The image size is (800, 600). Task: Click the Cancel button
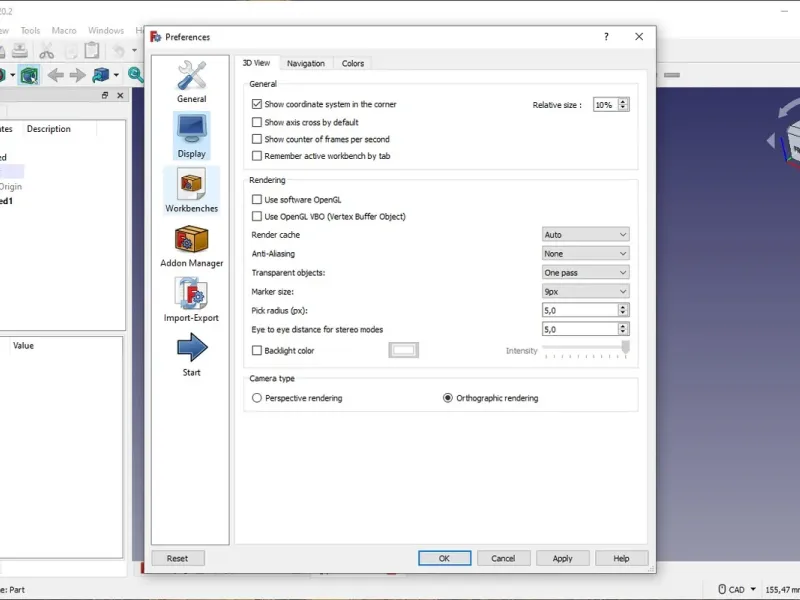click(503, 558)
